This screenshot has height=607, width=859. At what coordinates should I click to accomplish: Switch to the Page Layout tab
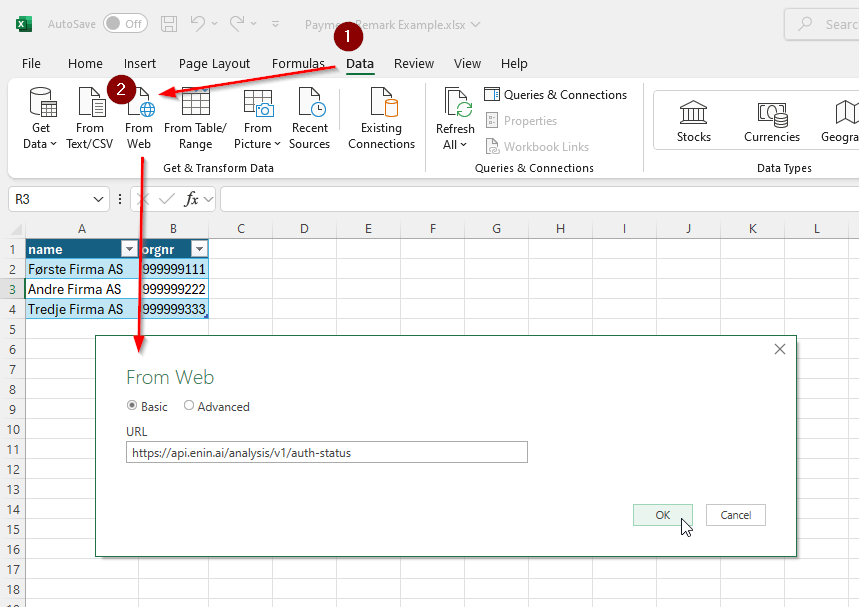tap(214, 64)
